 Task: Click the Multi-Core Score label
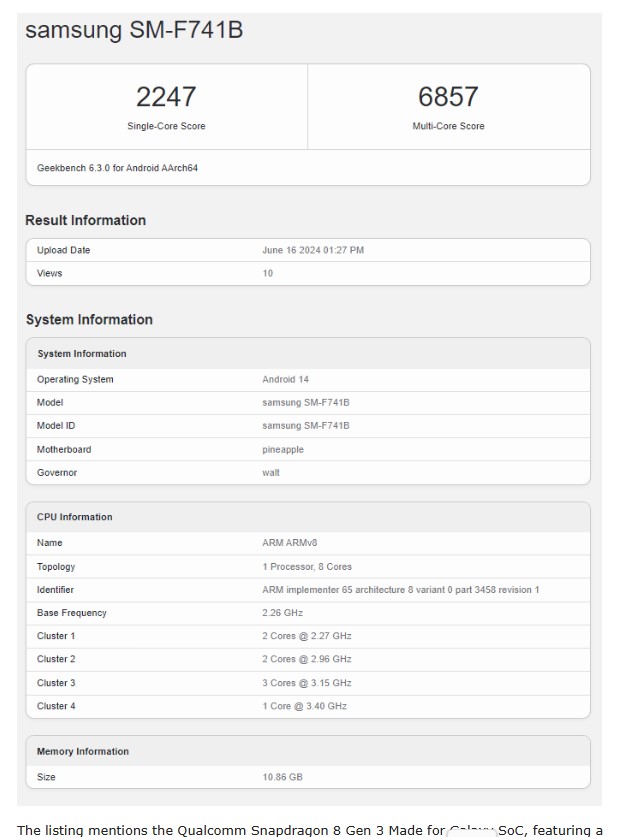point(448,126)
